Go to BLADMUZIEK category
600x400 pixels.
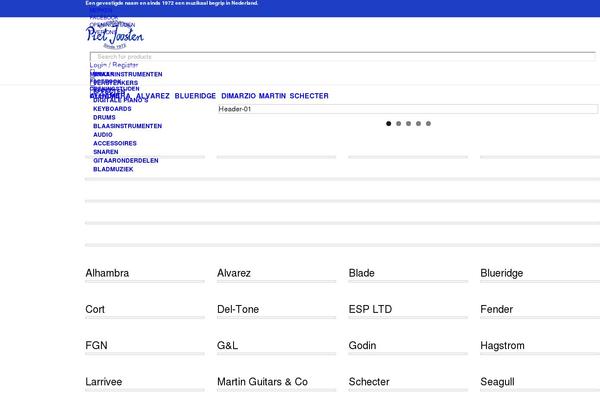pyautogui.click(x=113, y=169)
